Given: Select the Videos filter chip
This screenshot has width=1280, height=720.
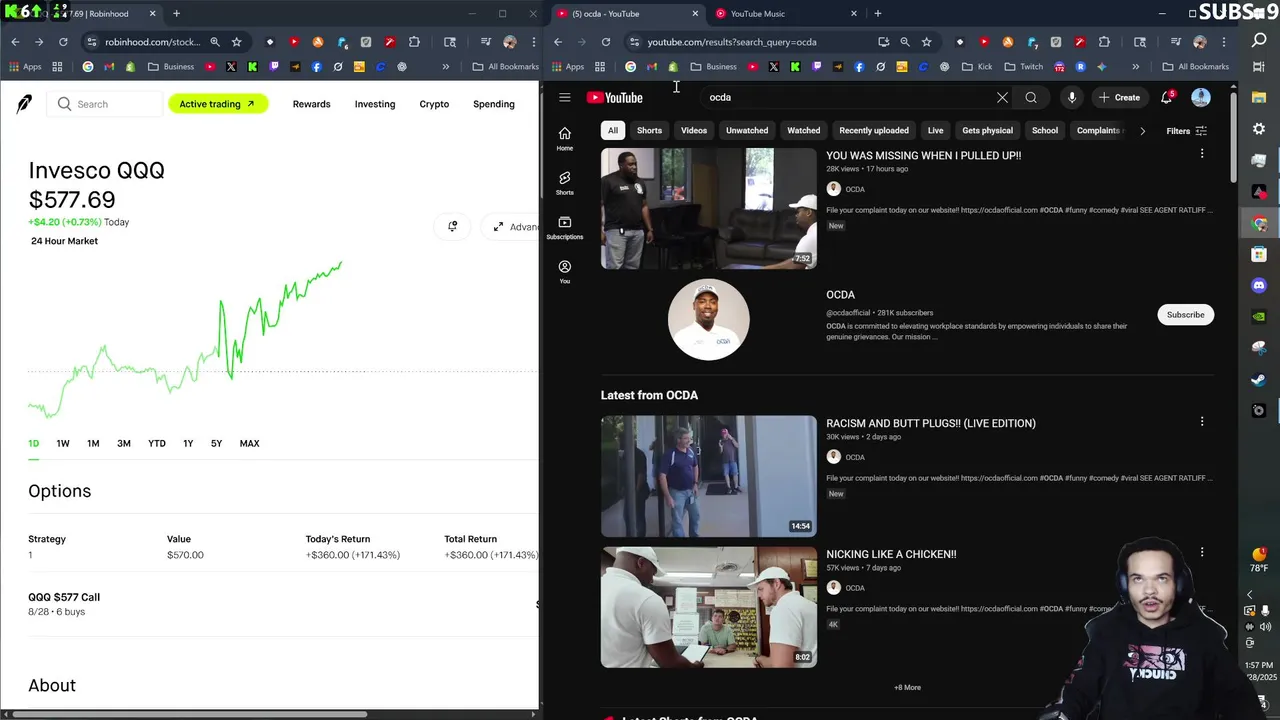Looking at the screenshot, I should click(x=694, y=131).
